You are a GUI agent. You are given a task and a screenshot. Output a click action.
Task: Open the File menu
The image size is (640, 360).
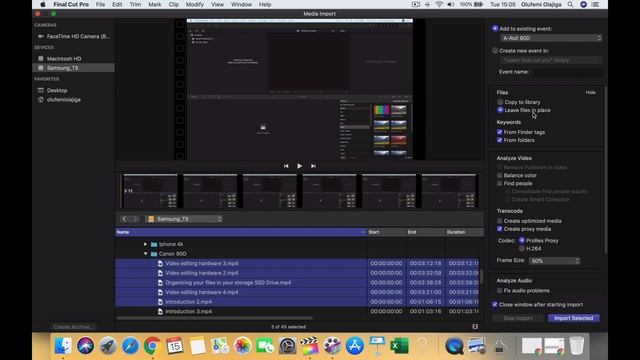(100, 4)
